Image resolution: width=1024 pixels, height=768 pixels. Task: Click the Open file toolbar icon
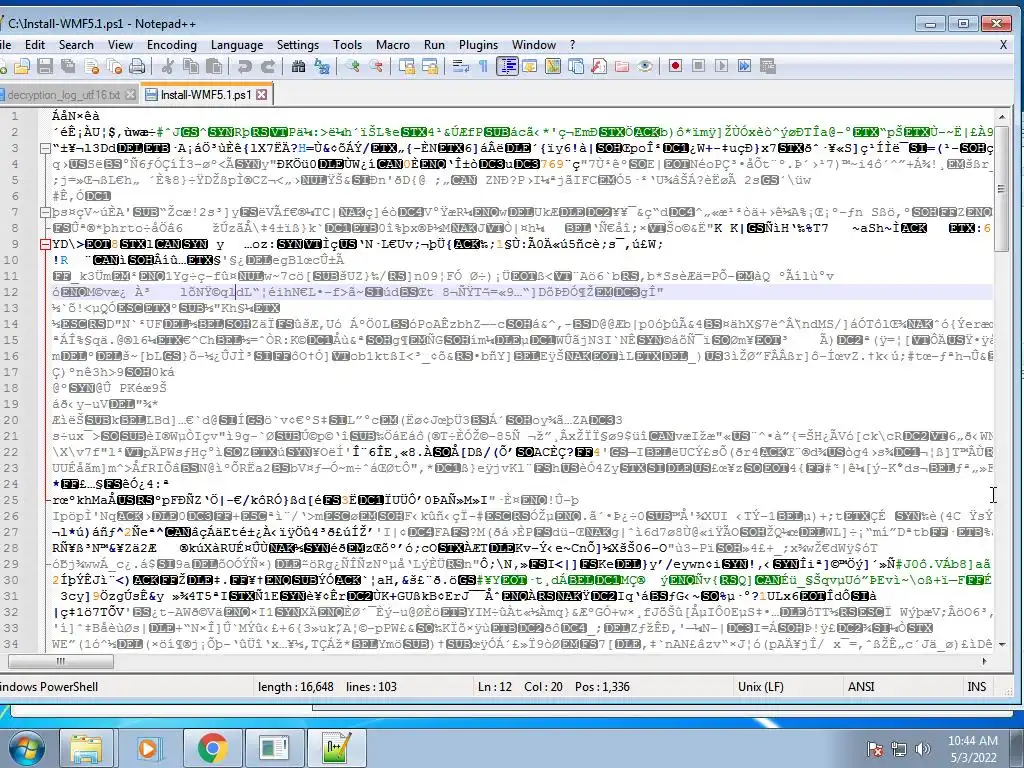click(x=22, y=66)
